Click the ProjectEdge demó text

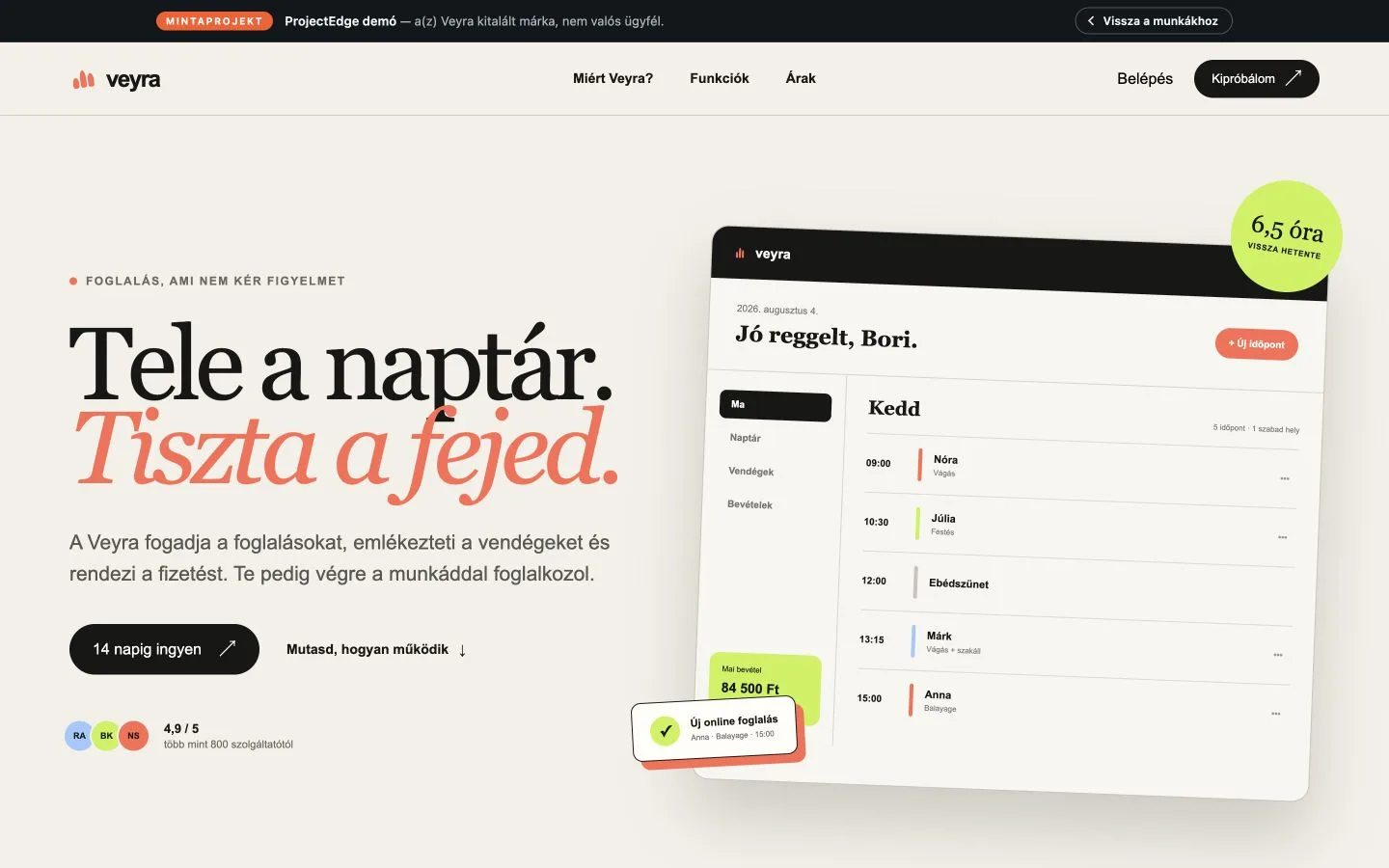tap(340, 21)
